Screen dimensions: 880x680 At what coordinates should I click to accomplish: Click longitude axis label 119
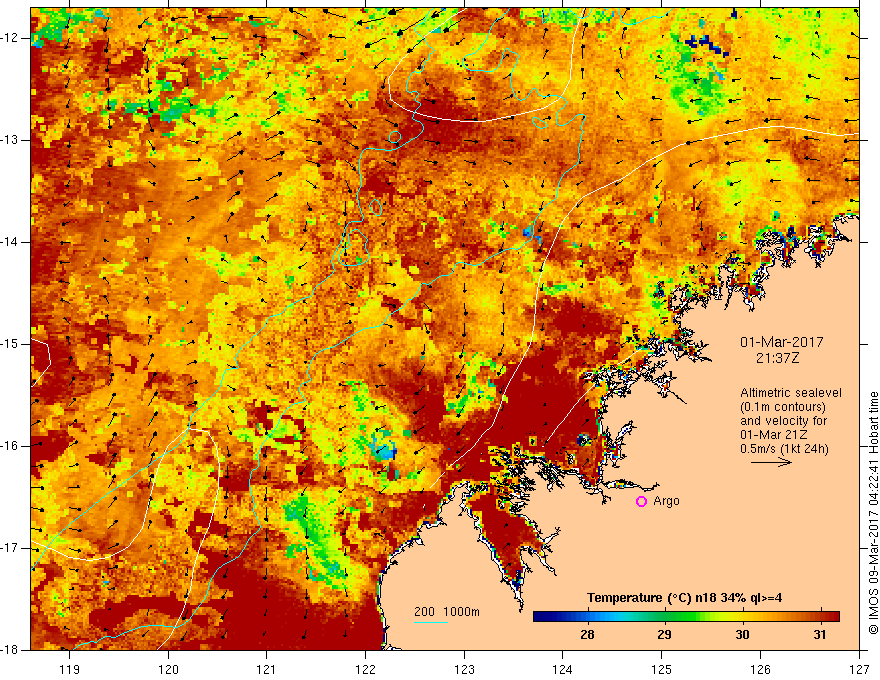[x=70, y=669]
